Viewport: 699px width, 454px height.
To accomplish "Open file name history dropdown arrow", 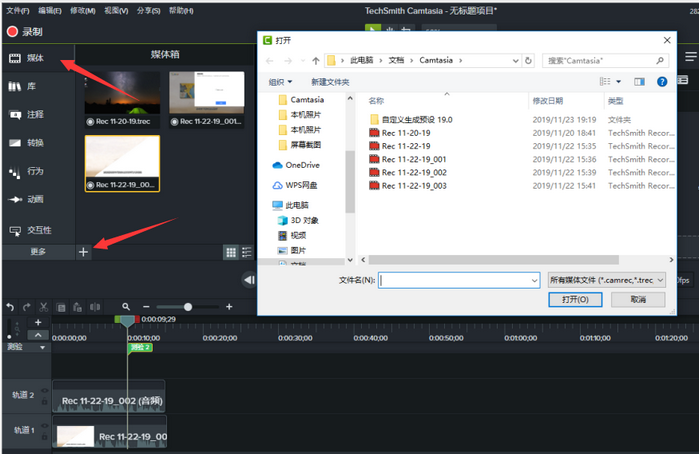I will (534, 281).
